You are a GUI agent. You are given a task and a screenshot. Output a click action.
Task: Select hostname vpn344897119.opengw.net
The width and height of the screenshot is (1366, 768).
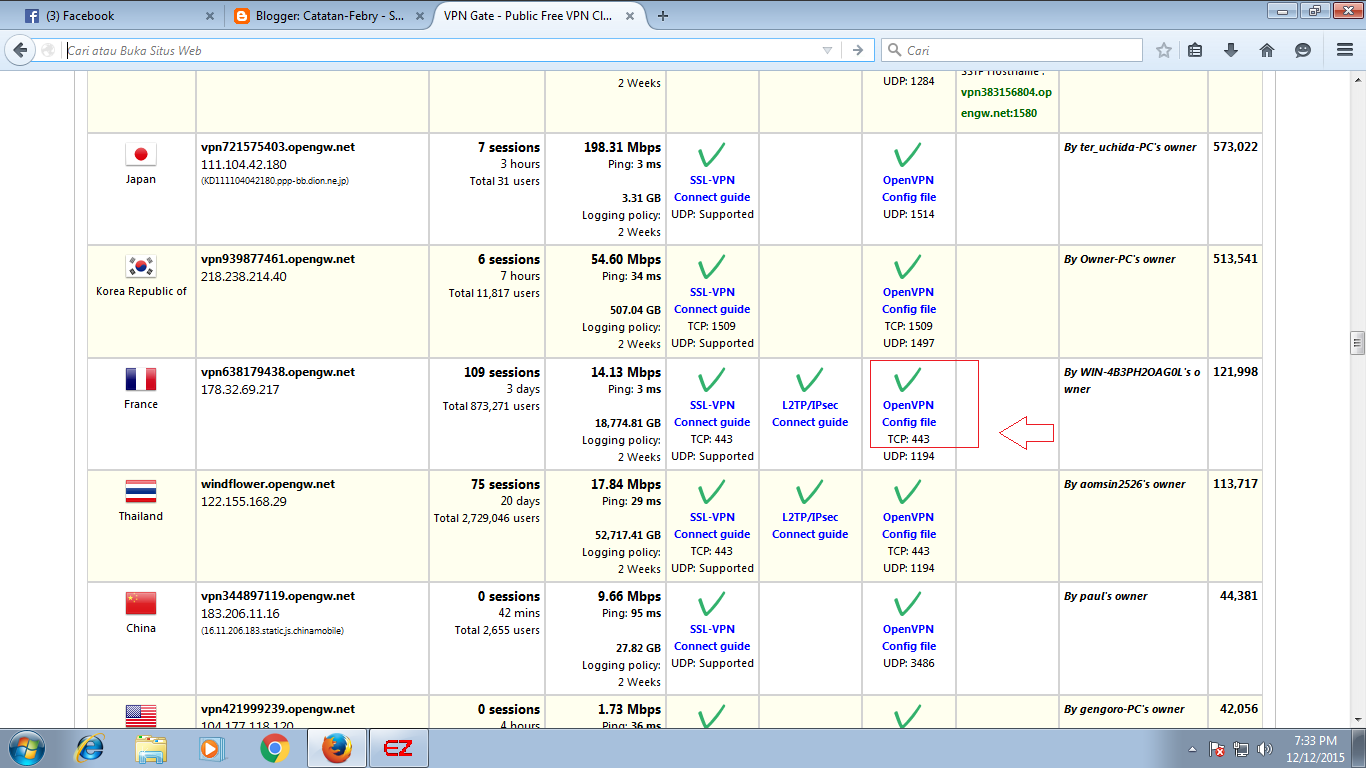click(x=278, y=596)
